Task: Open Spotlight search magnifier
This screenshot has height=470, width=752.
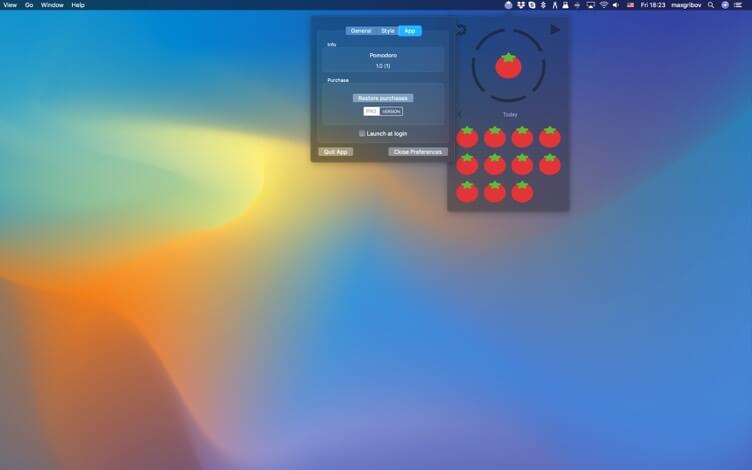Action: point(711,5)
